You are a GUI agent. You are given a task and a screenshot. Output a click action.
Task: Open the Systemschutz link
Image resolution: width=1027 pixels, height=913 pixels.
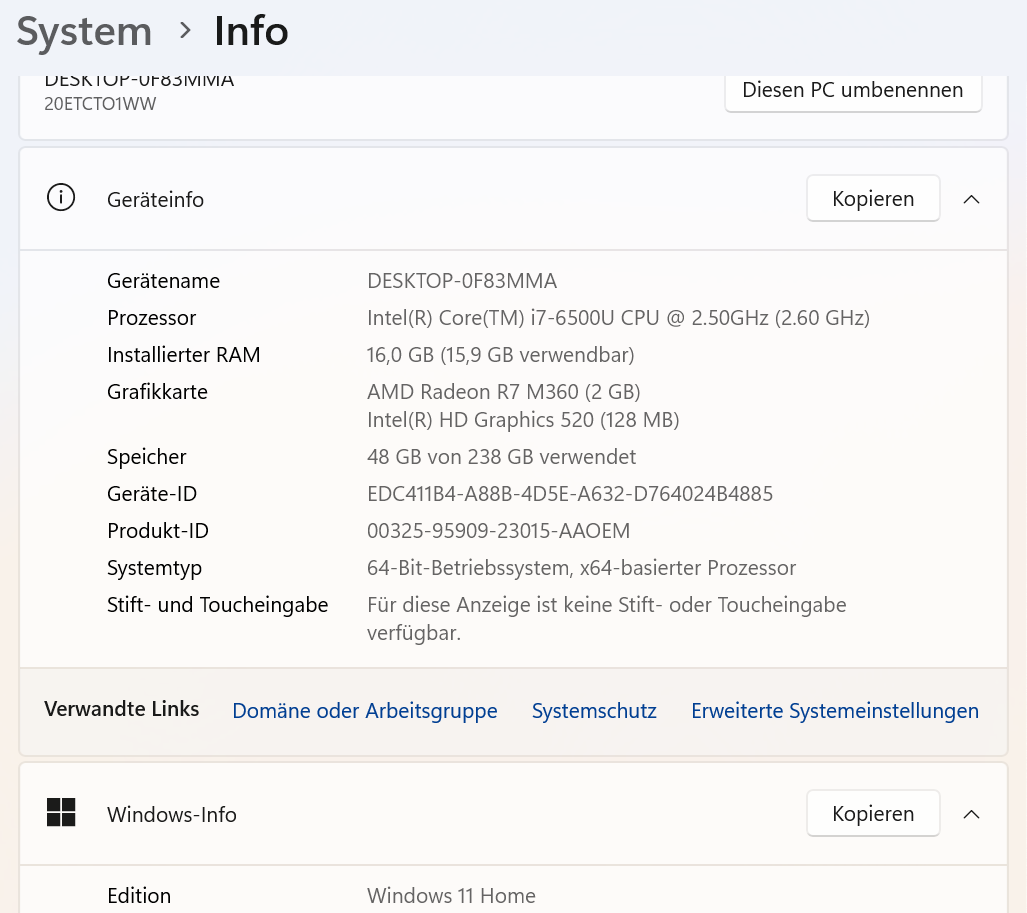594,711
